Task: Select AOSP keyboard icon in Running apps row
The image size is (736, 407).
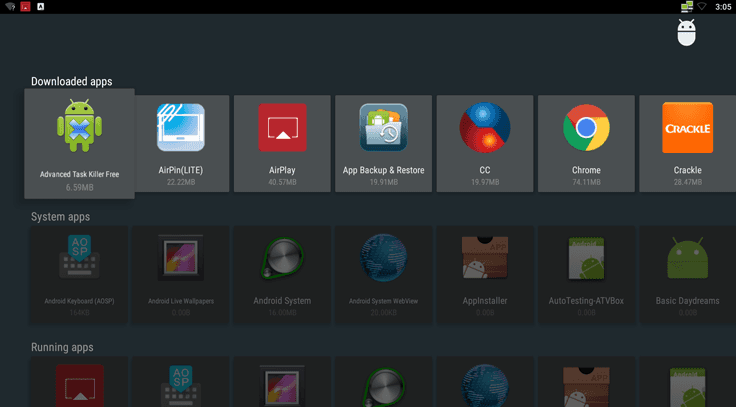Action: (x=181, y=386)
